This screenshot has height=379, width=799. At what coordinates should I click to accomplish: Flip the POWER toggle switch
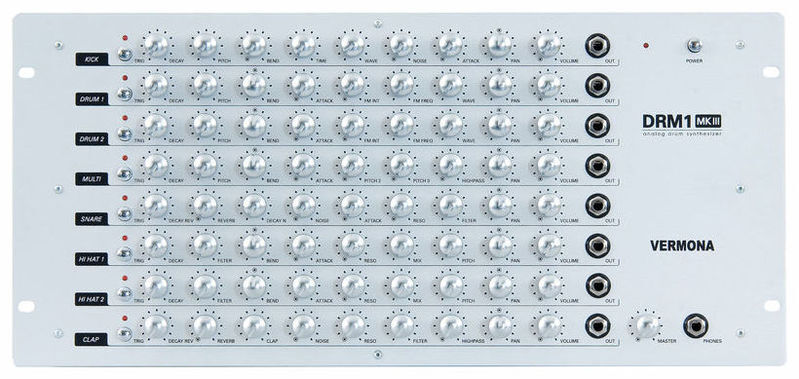click(x=694, y=46)
